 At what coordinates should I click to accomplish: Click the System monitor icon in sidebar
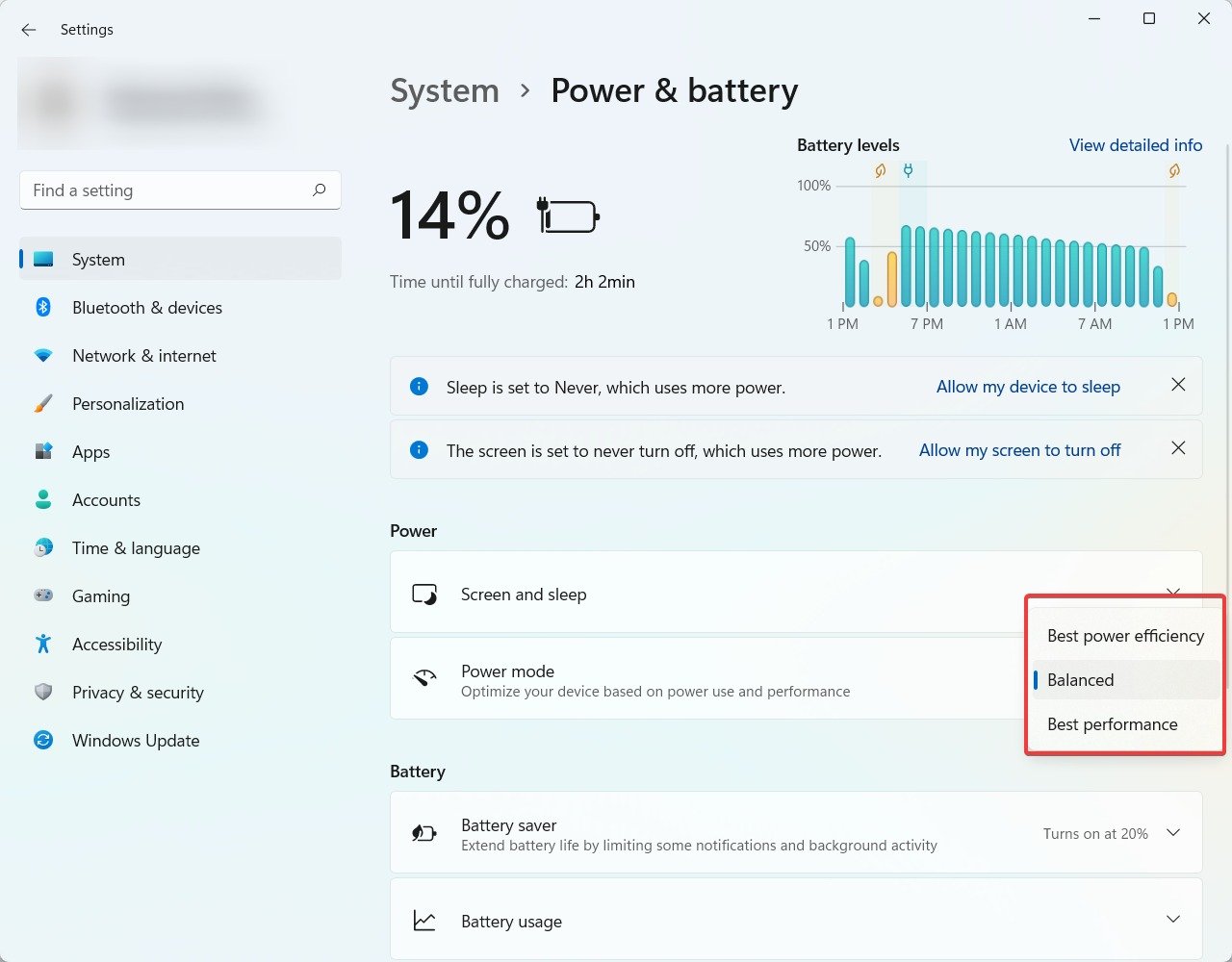coord(43,259)
